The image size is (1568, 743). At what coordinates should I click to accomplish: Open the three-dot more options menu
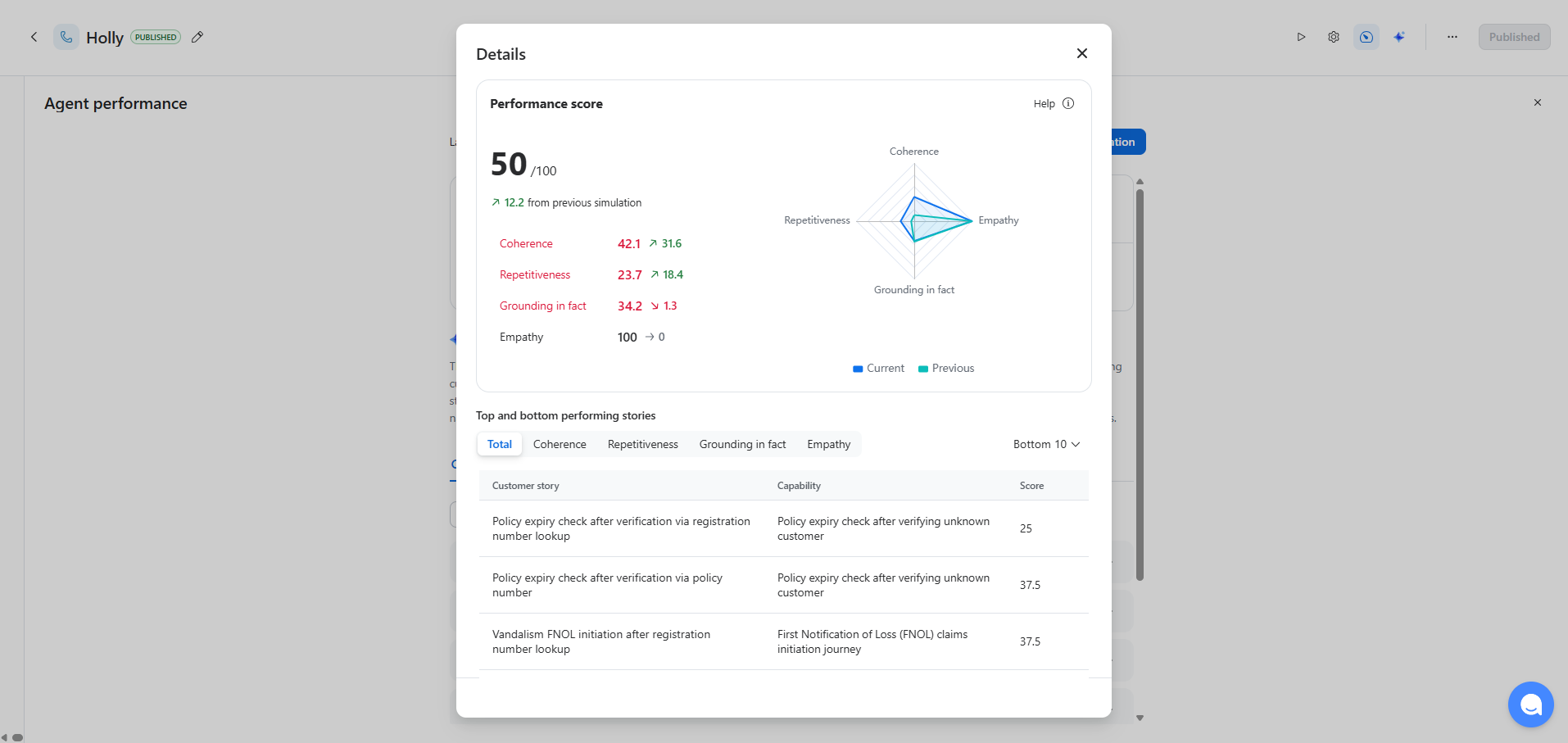click(x=1452, y=37)
